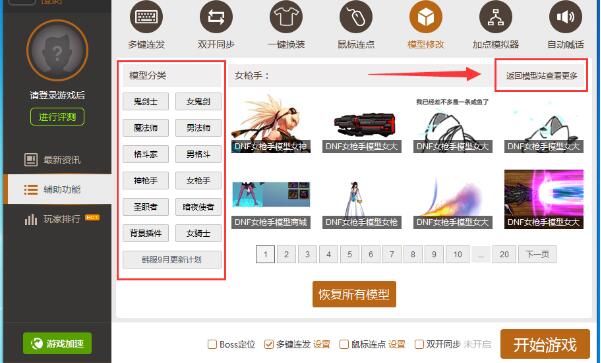
Task: Switch to 最新资讯 sidebar tab
Action: (57, 159)
